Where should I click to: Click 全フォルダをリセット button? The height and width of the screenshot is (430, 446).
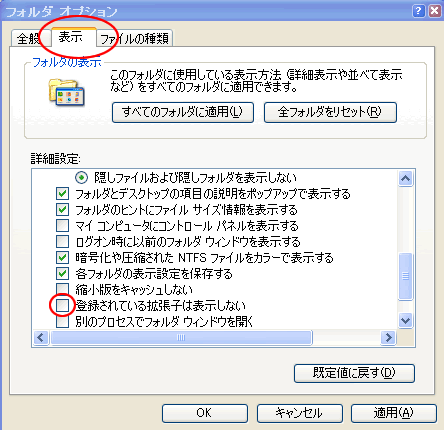(330, 112)
